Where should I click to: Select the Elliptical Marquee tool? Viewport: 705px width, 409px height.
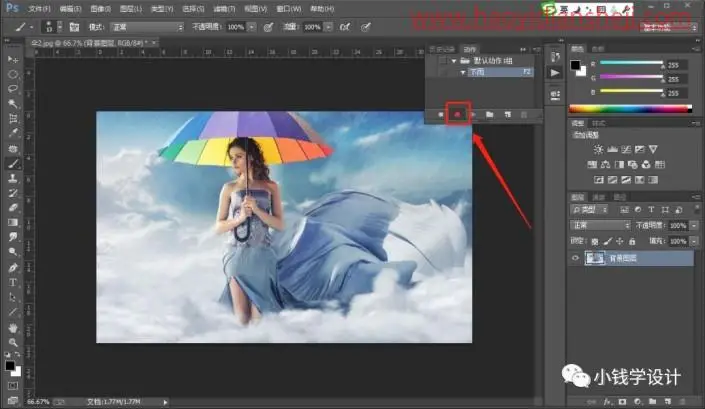[x=13, y=74]
